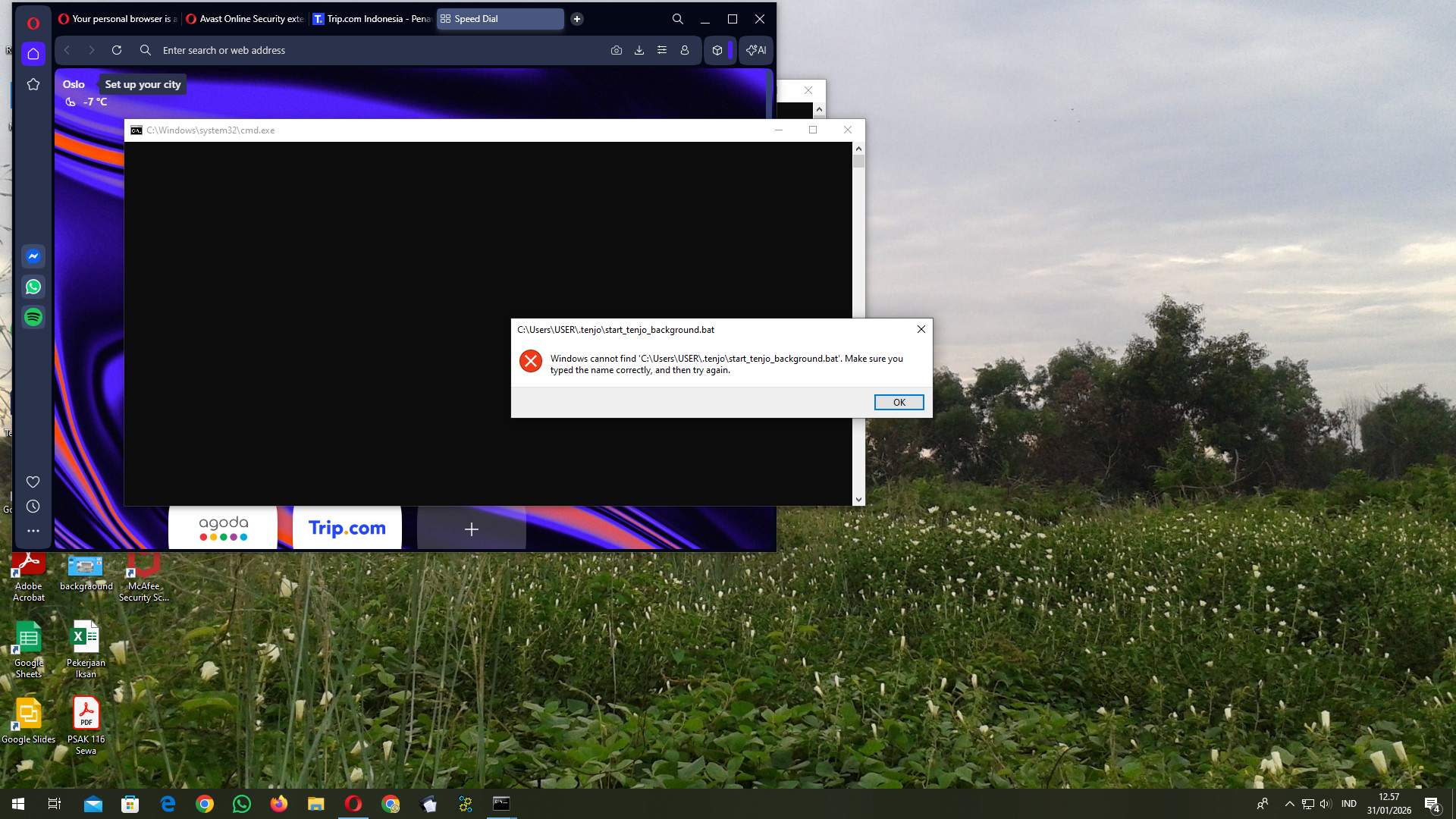The width and height of the screenshot is (1456, 819).
Task: Expand hidden system tray icons
Action: pos(1289,803)
